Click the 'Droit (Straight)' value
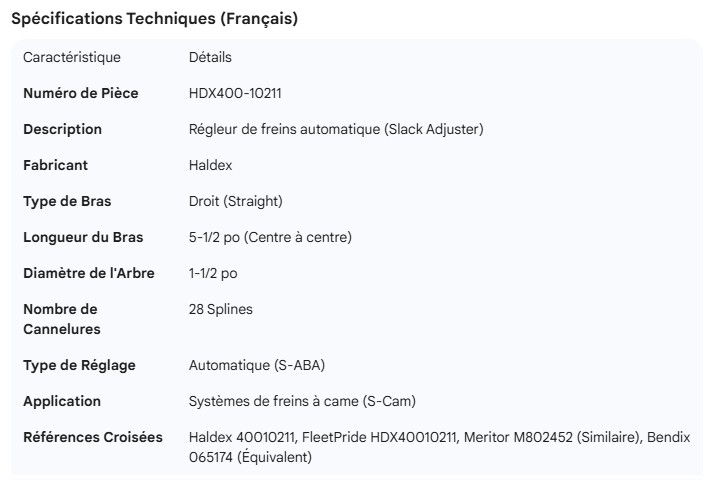 pos(235,201)
